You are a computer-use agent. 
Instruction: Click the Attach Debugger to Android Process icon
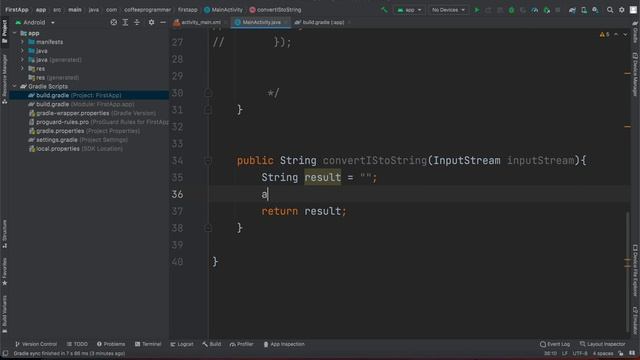[546, 10]
